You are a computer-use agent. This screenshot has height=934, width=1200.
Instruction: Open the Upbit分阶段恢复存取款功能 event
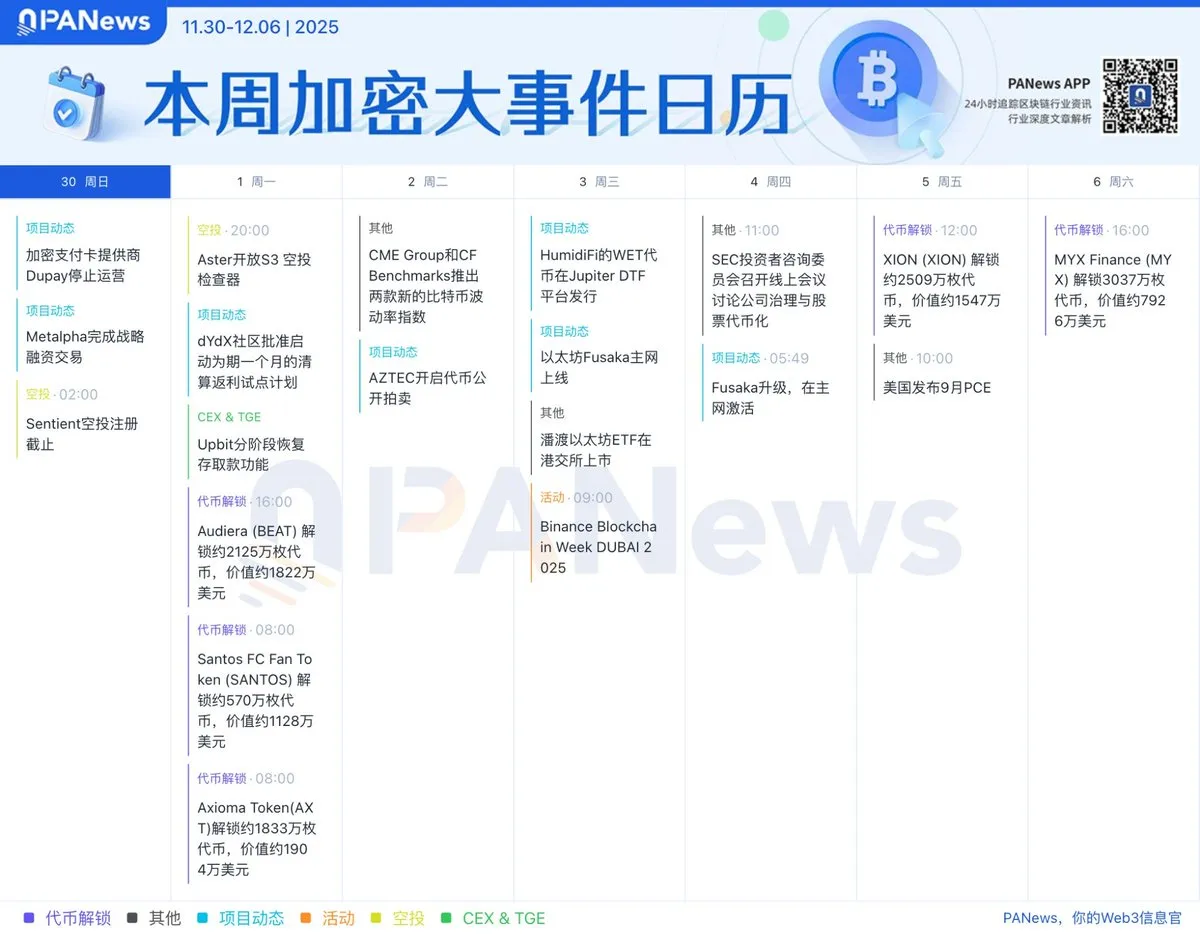(251, 454)
